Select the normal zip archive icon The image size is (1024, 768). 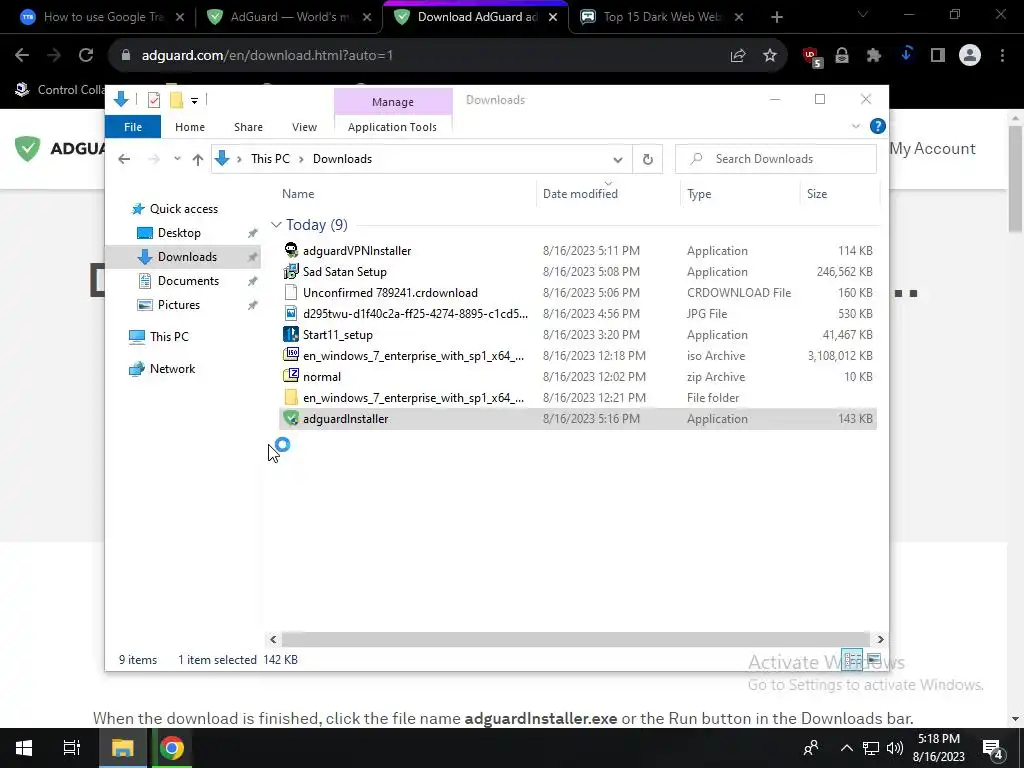coord(291,376)
